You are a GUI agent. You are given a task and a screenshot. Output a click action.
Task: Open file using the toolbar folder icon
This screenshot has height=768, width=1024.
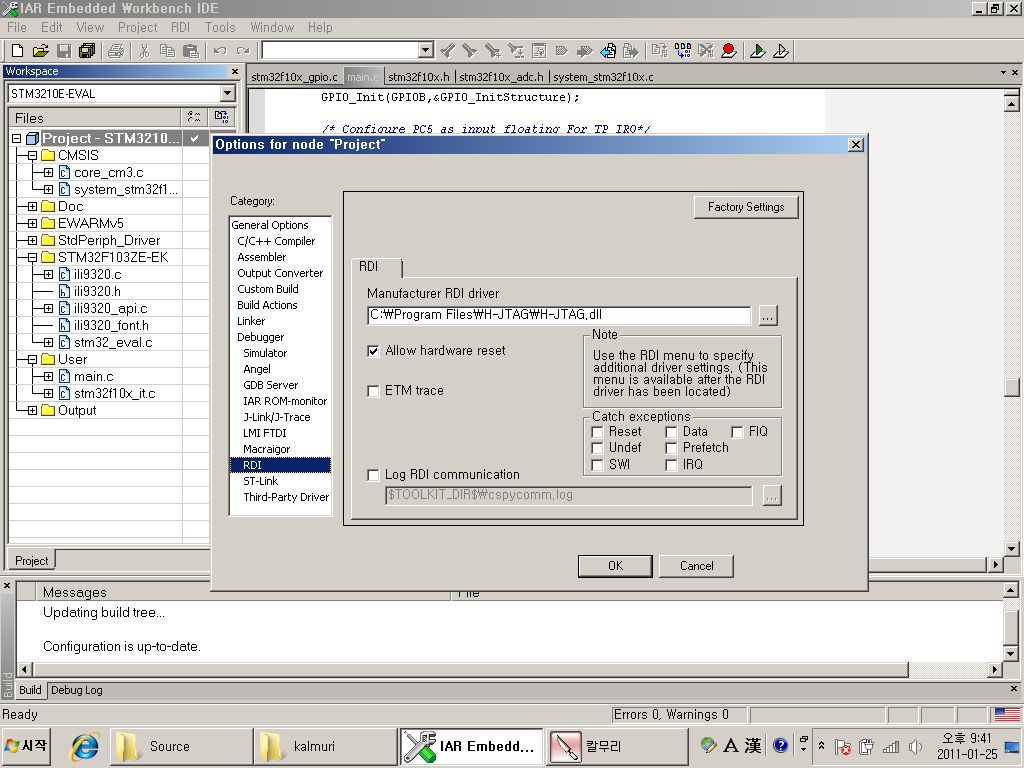[40, 50]
